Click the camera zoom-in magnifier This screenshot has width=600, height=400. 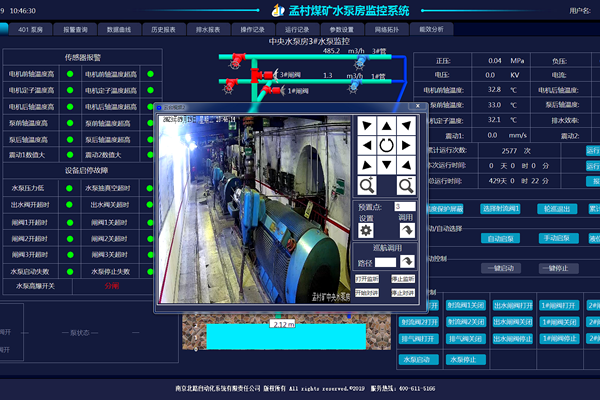point(366,185)
